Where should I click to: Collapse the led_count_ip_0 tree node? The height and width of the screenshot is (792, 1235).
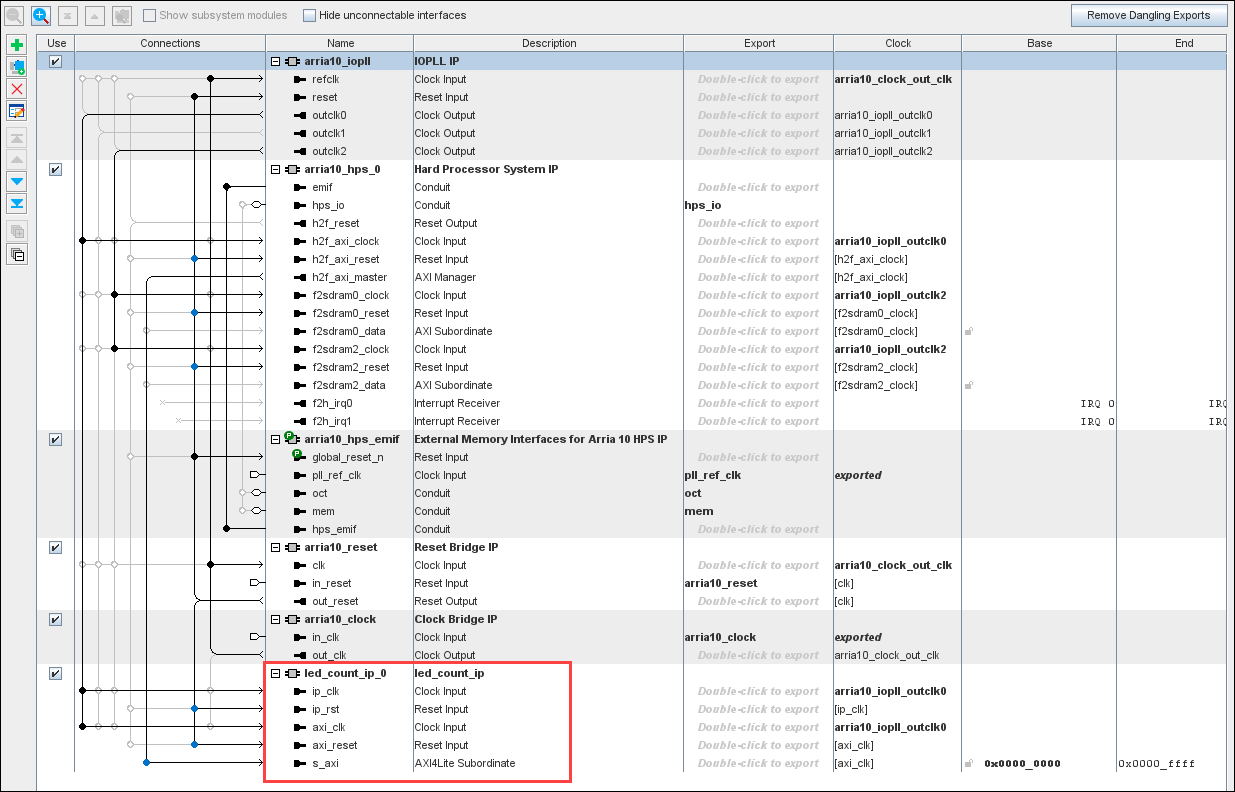[x=275, y=673]
